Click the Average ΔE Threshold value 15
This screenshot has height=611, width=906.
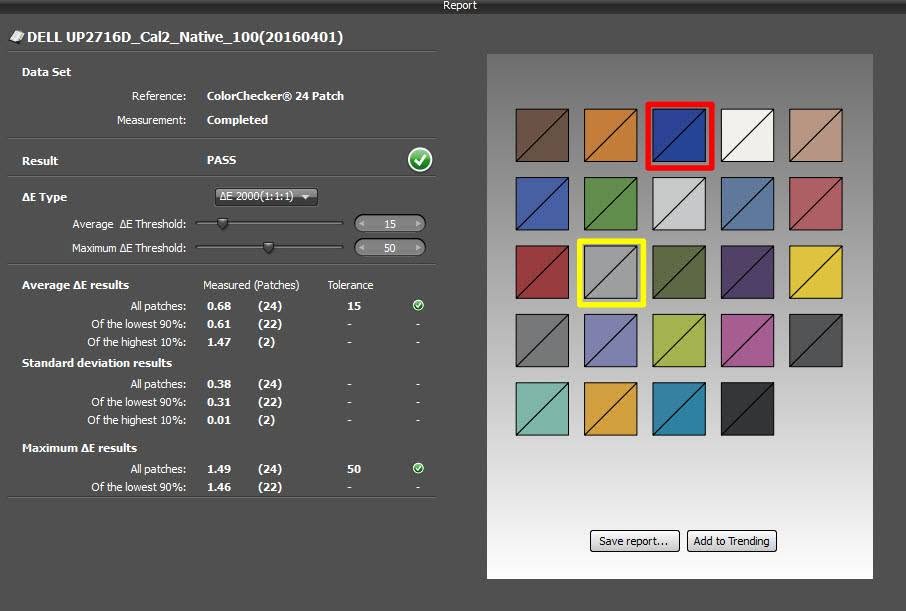(390, 224)
